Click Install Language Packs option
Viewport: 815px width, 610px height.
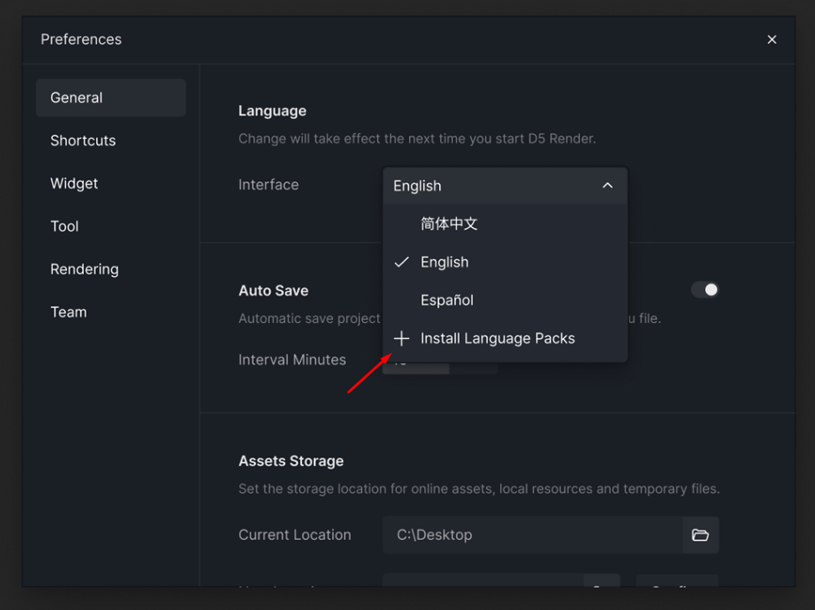click(505, 338)
